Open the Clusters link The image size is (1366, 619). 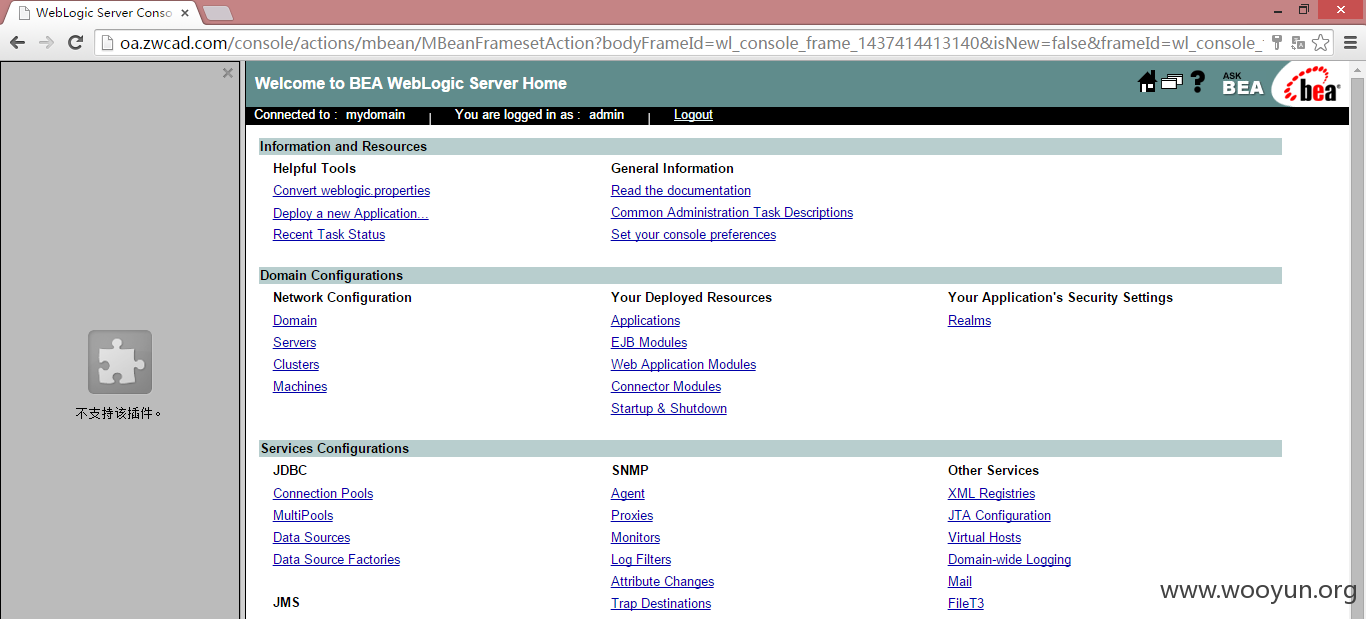(296, 364)
